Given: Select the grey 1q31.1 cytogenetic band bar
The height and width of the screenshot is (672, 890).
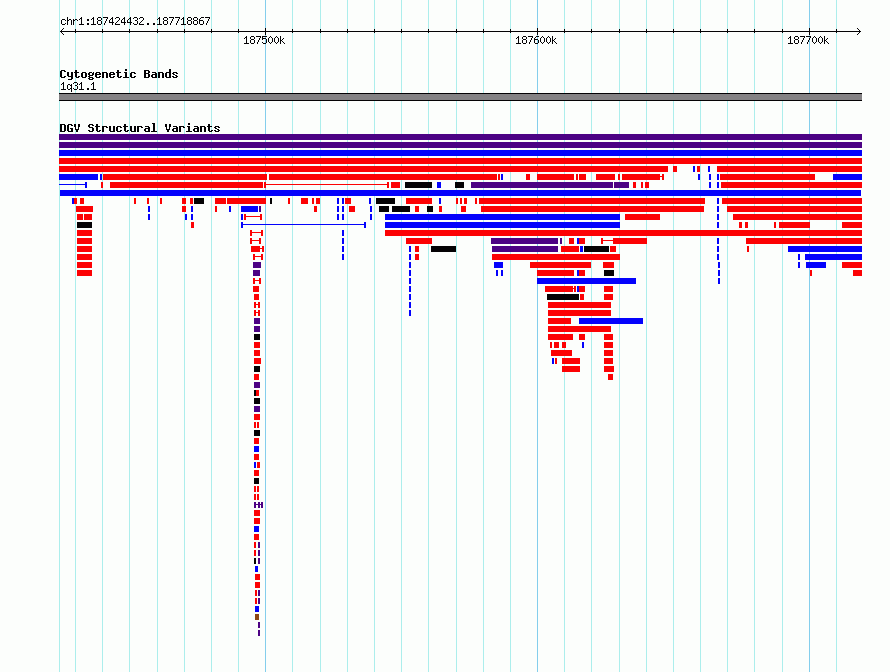Looking at the screenshot, I should coord(460,97).
